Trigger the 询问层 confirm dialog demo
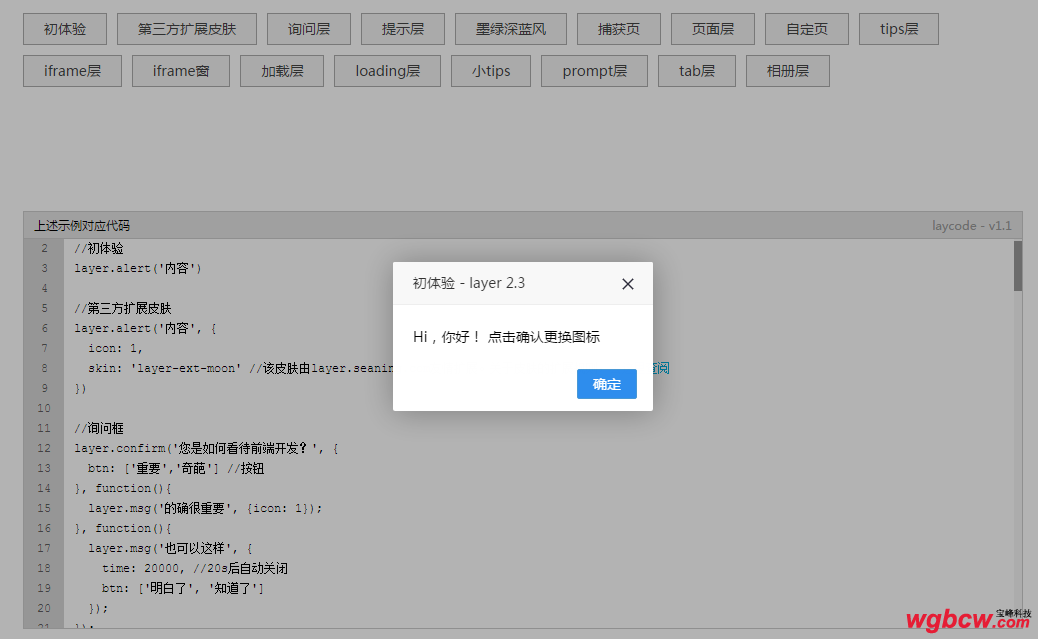Viewport: 1038px width, 639px height. 308,29
